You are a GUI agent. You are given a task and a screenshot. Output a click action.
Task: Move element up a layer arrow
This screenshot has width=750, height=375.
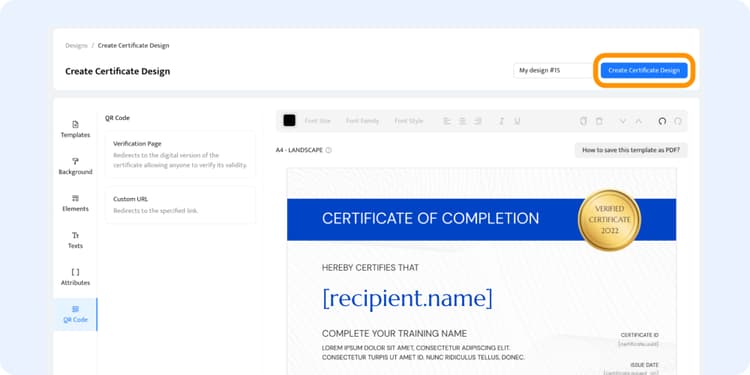[638, 121]
